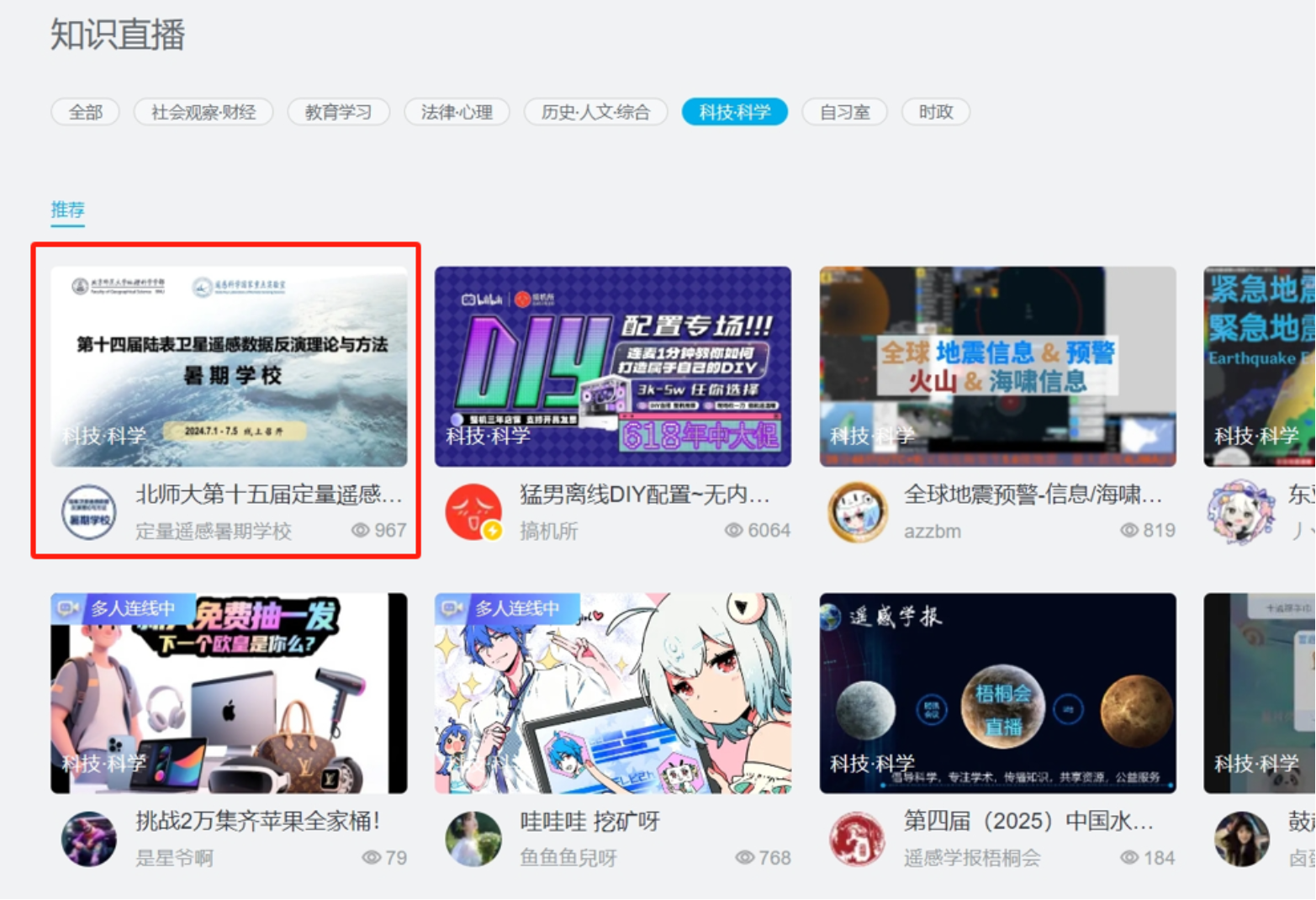This screenshot has width=1316, height=900.
Task: Switch to the 教育学习 category
Action: pyautogui.click(x=338, y=112)
